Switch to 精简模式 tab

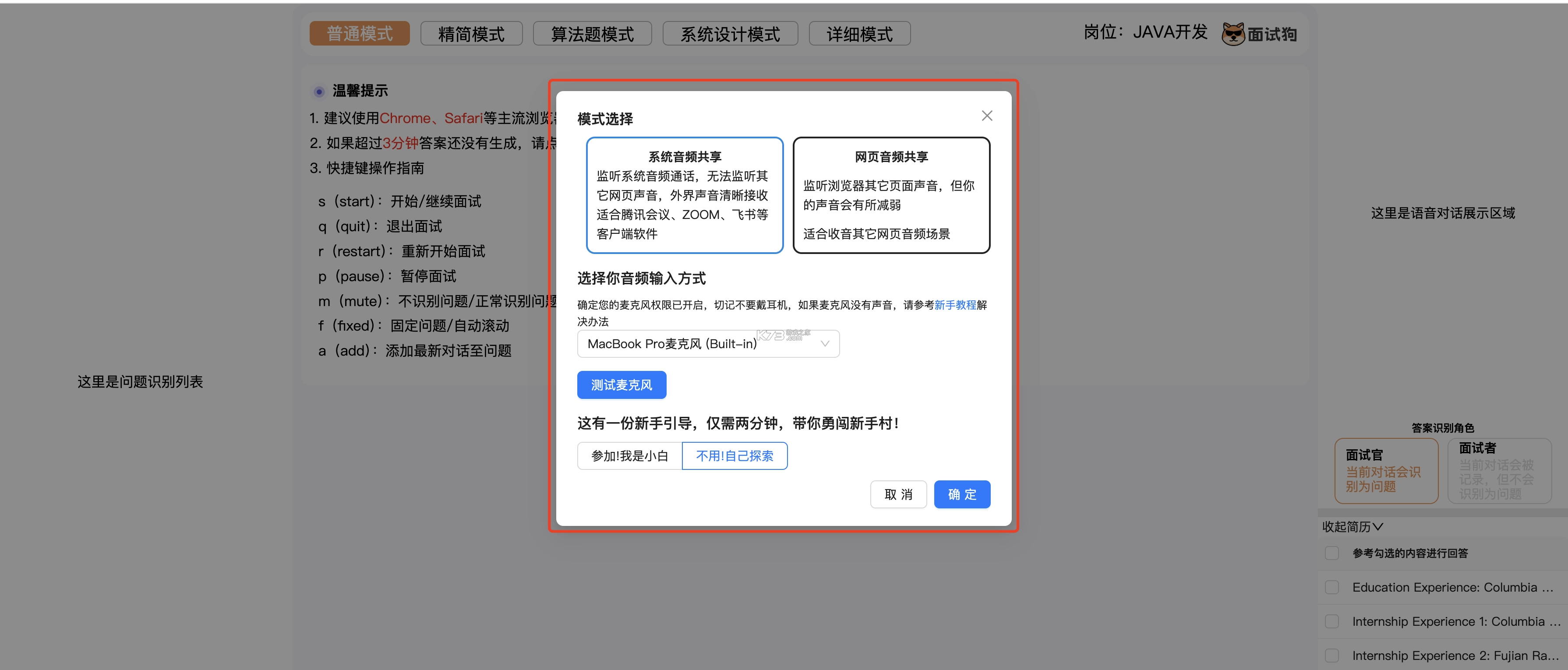(x=470, y=33)
